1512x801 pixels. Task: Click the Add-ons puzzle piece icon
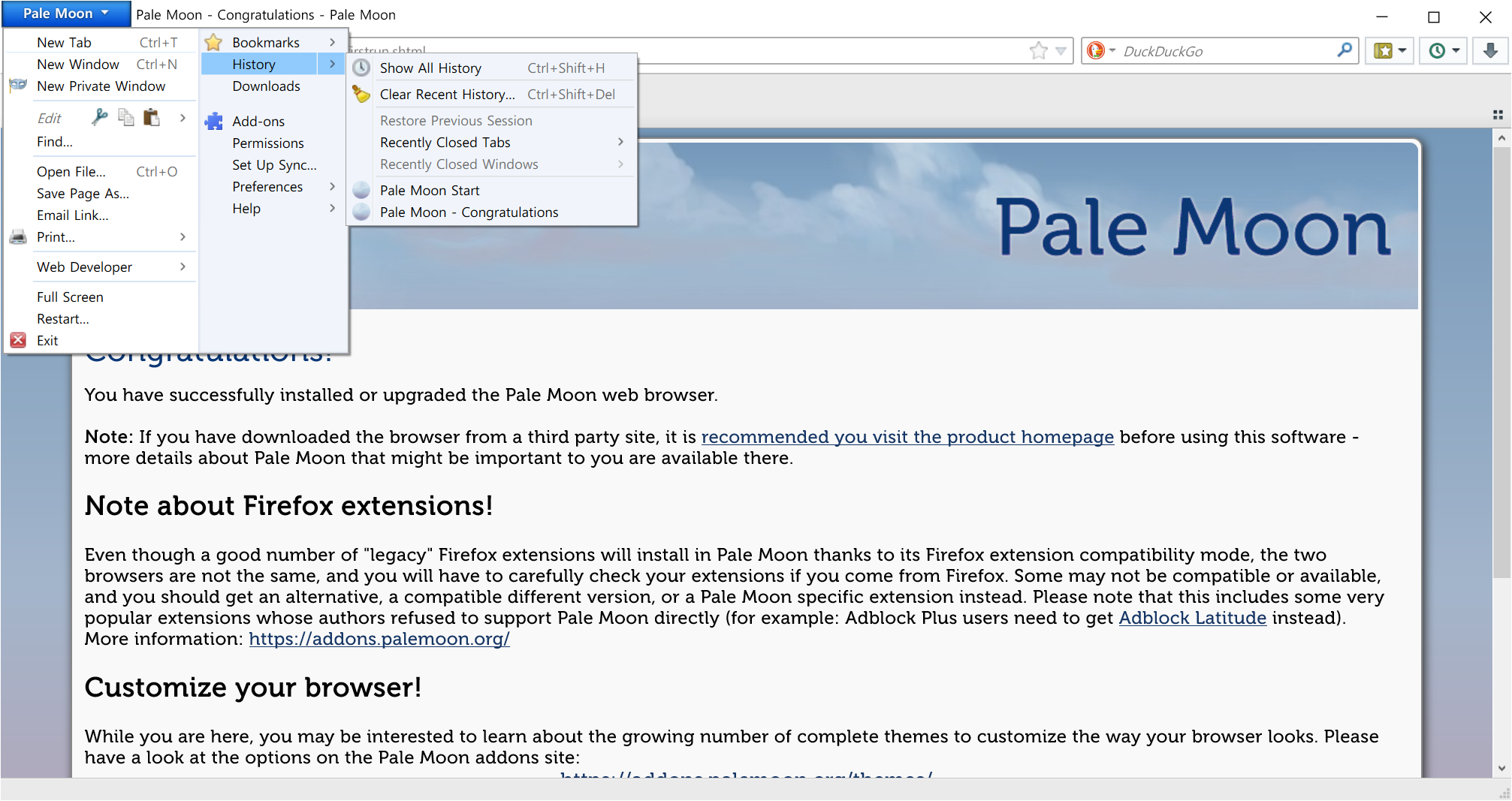213,121
